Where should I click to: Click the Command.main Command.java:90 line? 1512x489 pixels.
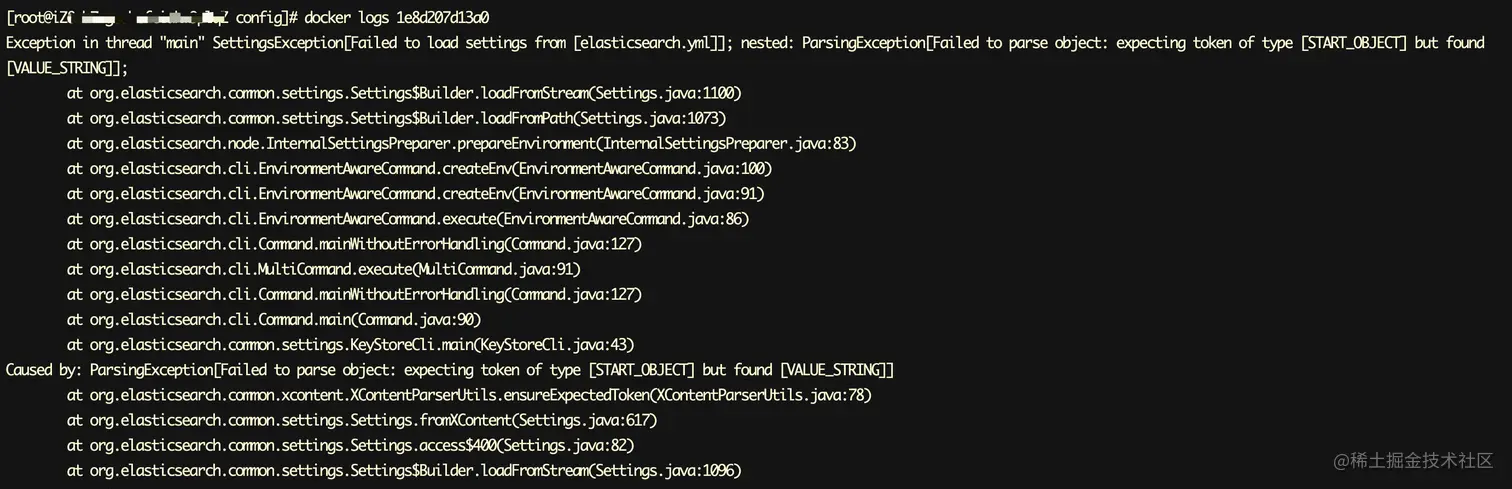[x=274, y=319]
